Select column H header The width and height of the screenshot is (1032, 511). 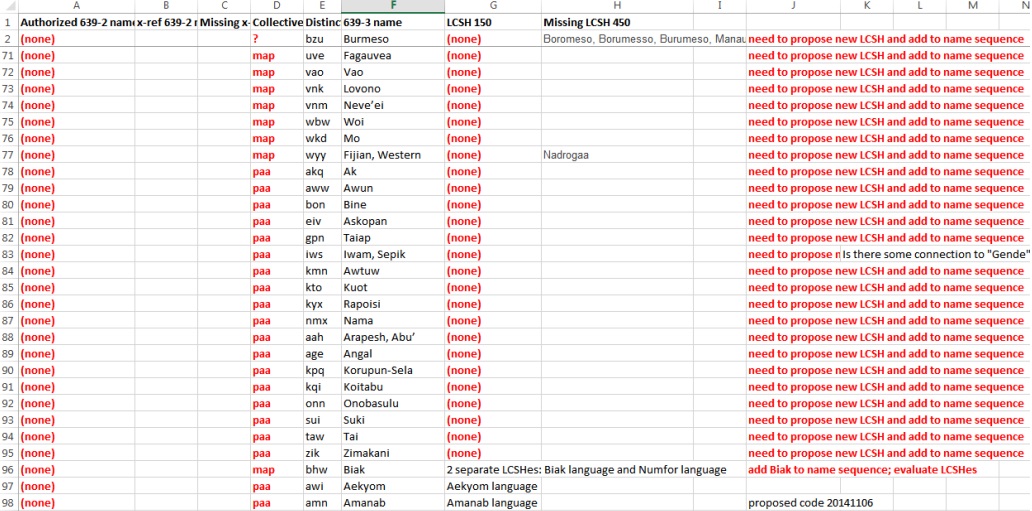point(617,6)
